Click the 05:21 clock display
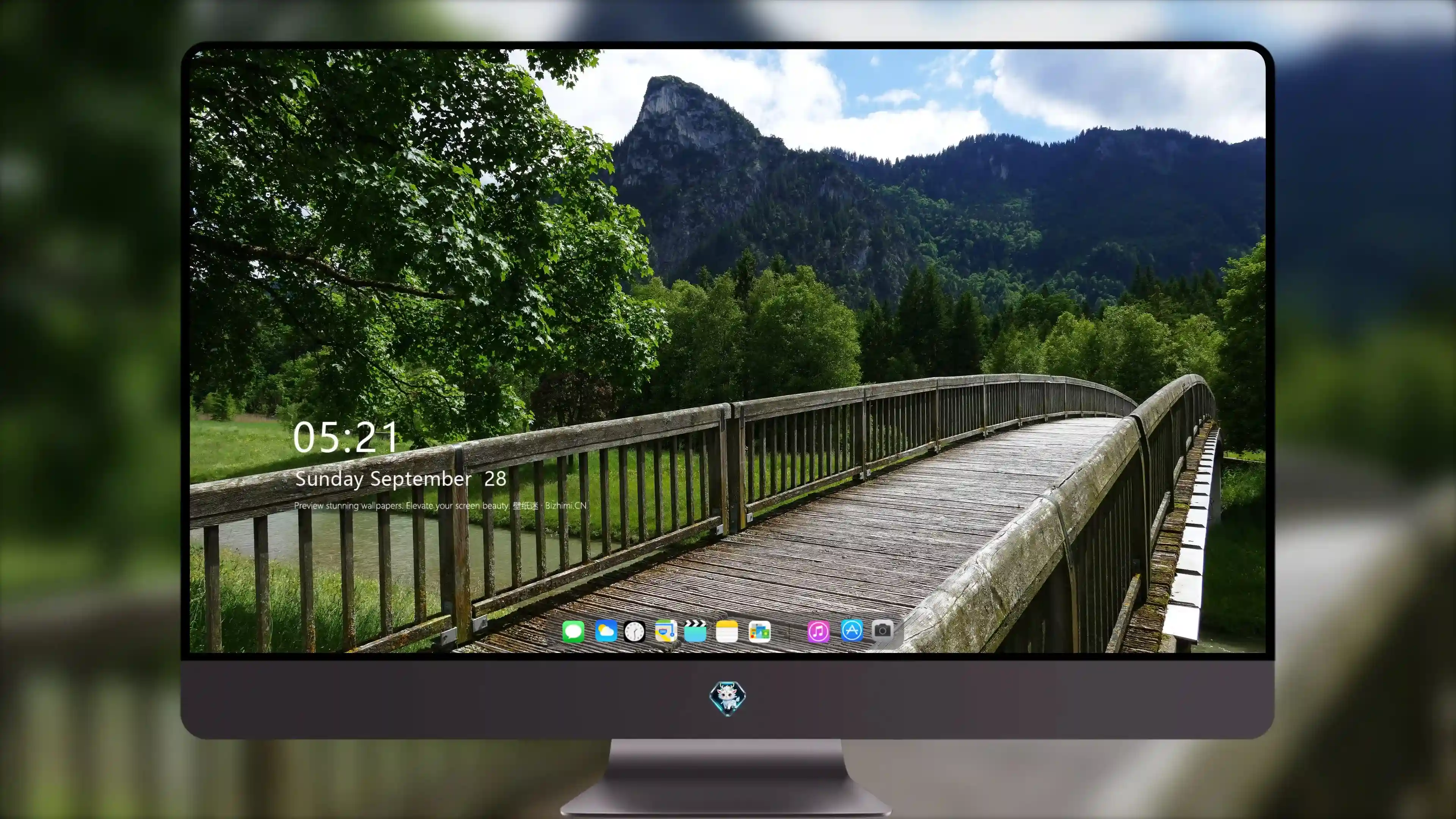The height and width of the screenshot is (819, 1456). coord(345,438)
